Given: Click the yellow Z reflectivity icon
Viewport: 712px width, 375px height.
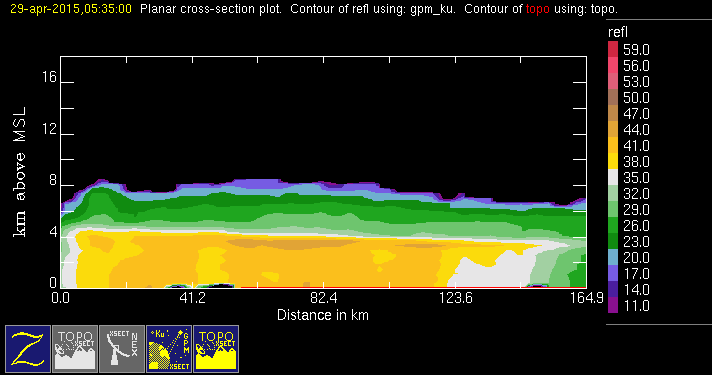Looking at the screenshot, I should [x=28, y=349].
